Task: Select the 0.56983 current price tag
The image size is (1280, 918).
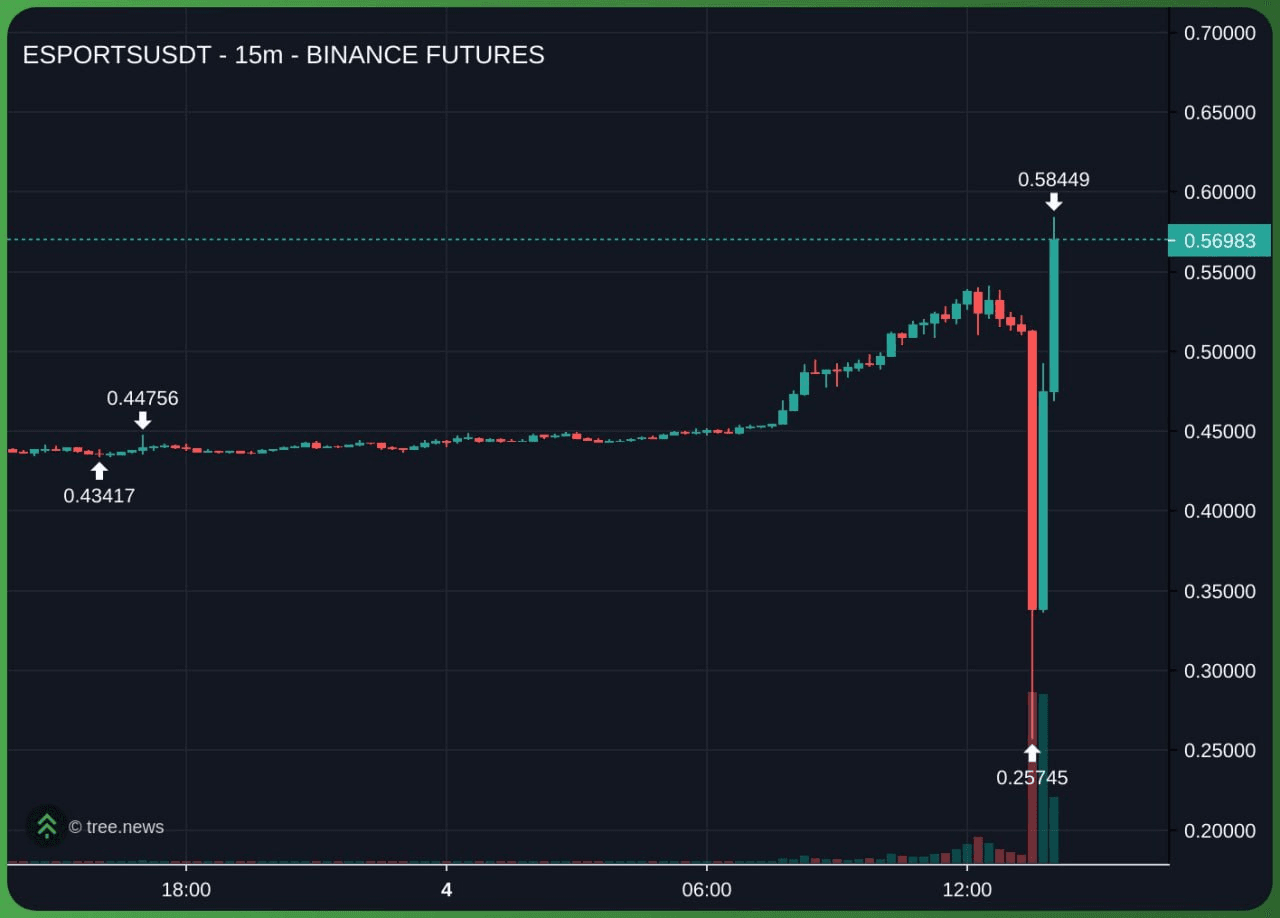Action: [x=1219, y=241]
